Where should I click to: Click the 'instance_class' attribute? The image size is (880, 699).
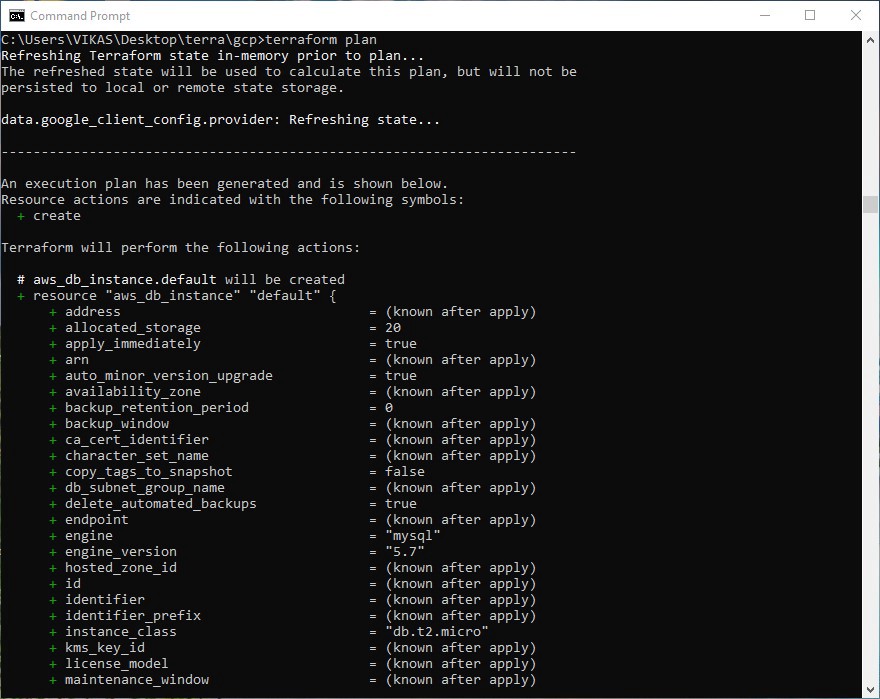(121, 632)
